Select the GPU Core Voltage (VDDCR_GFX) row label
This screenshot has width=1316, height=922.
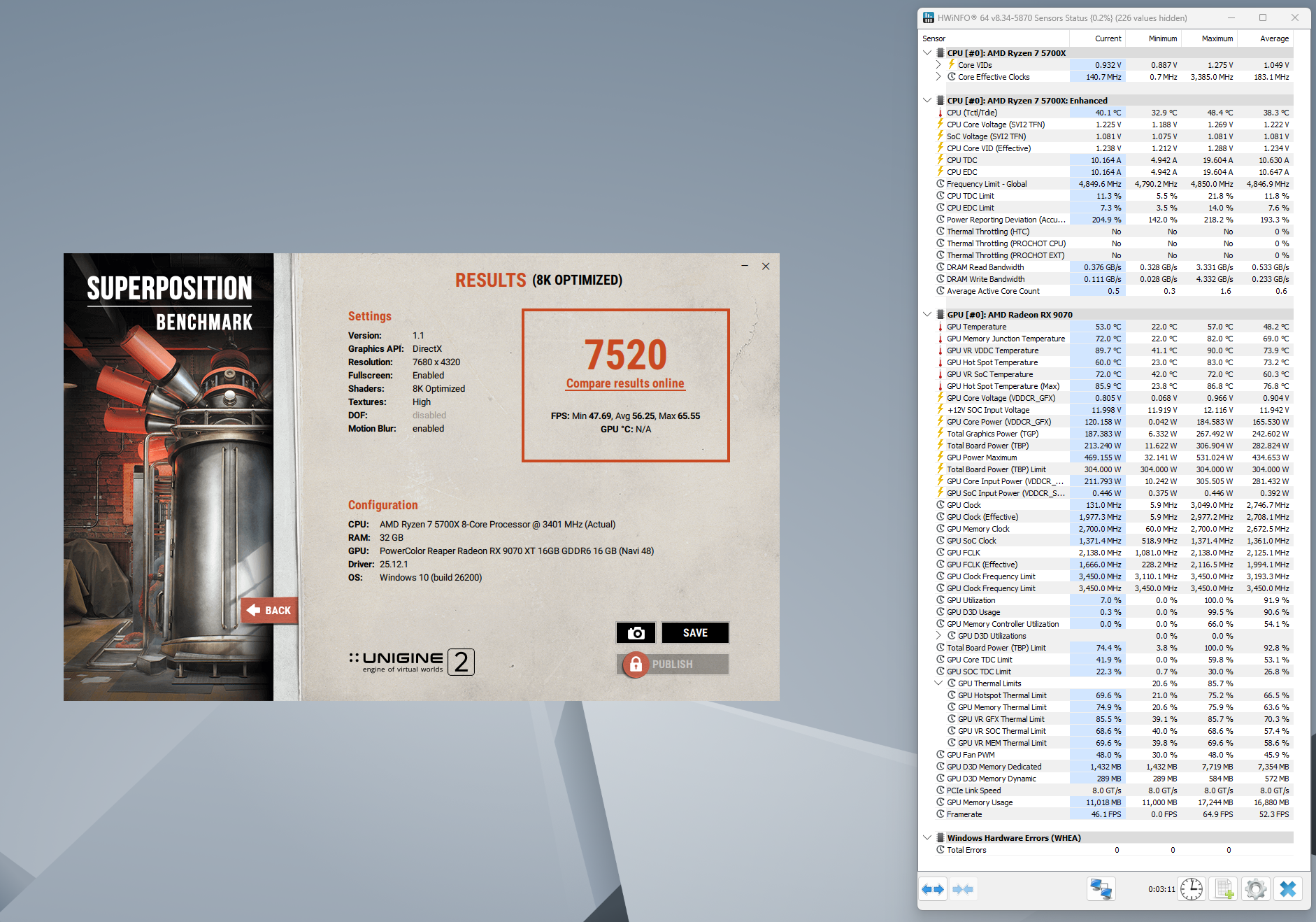1001,398
